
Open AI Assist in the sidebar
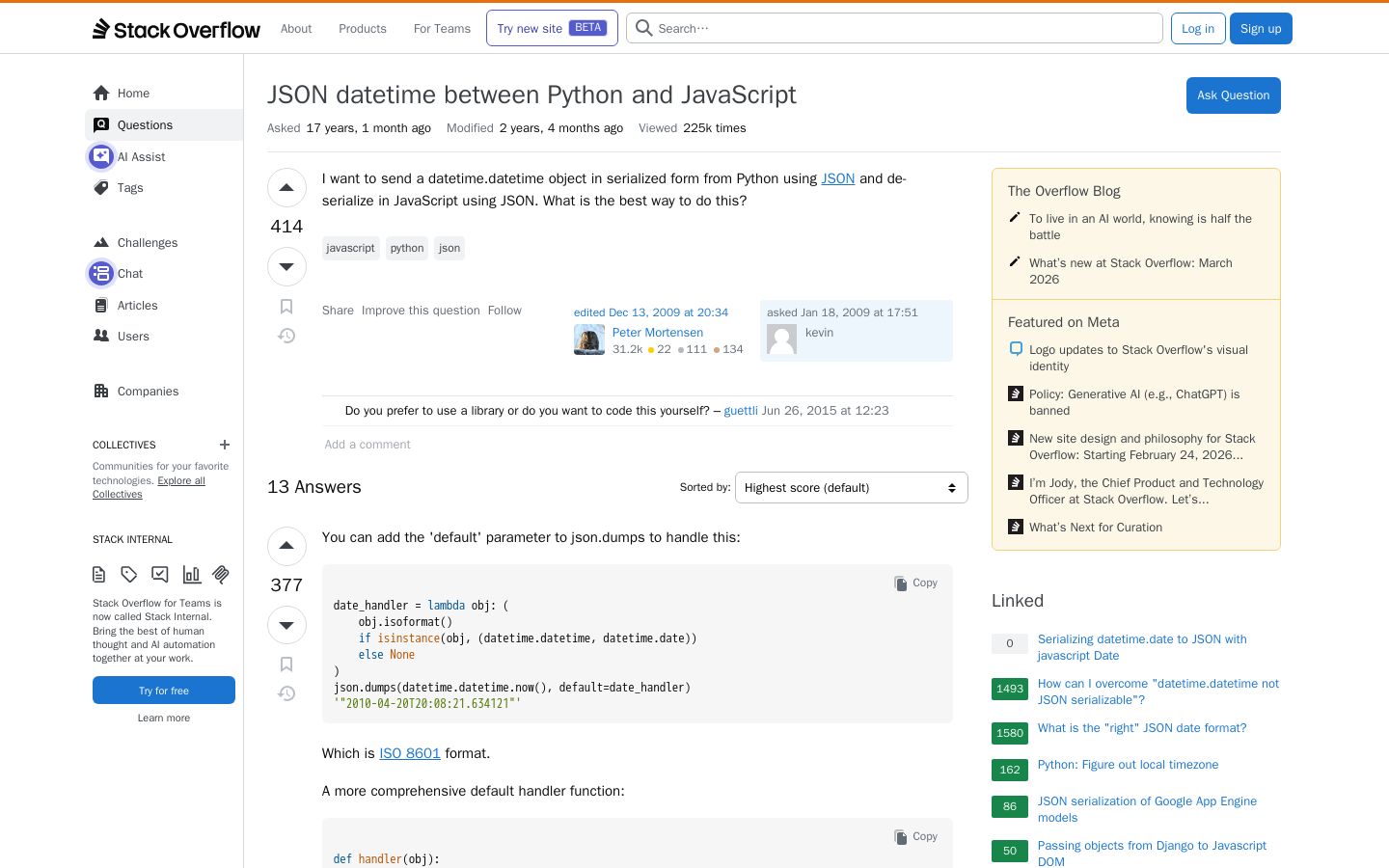click(164, 156)
